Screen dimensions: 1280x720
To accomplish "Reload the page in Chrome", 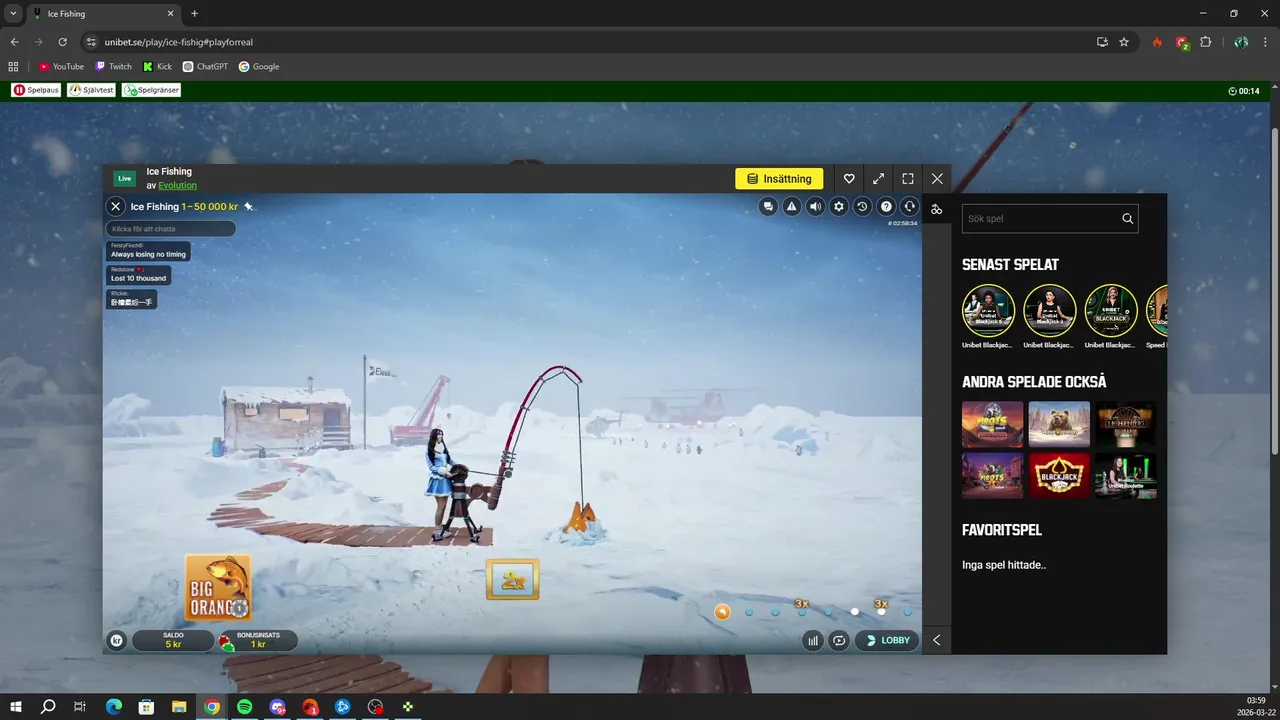I will [63, 42].
